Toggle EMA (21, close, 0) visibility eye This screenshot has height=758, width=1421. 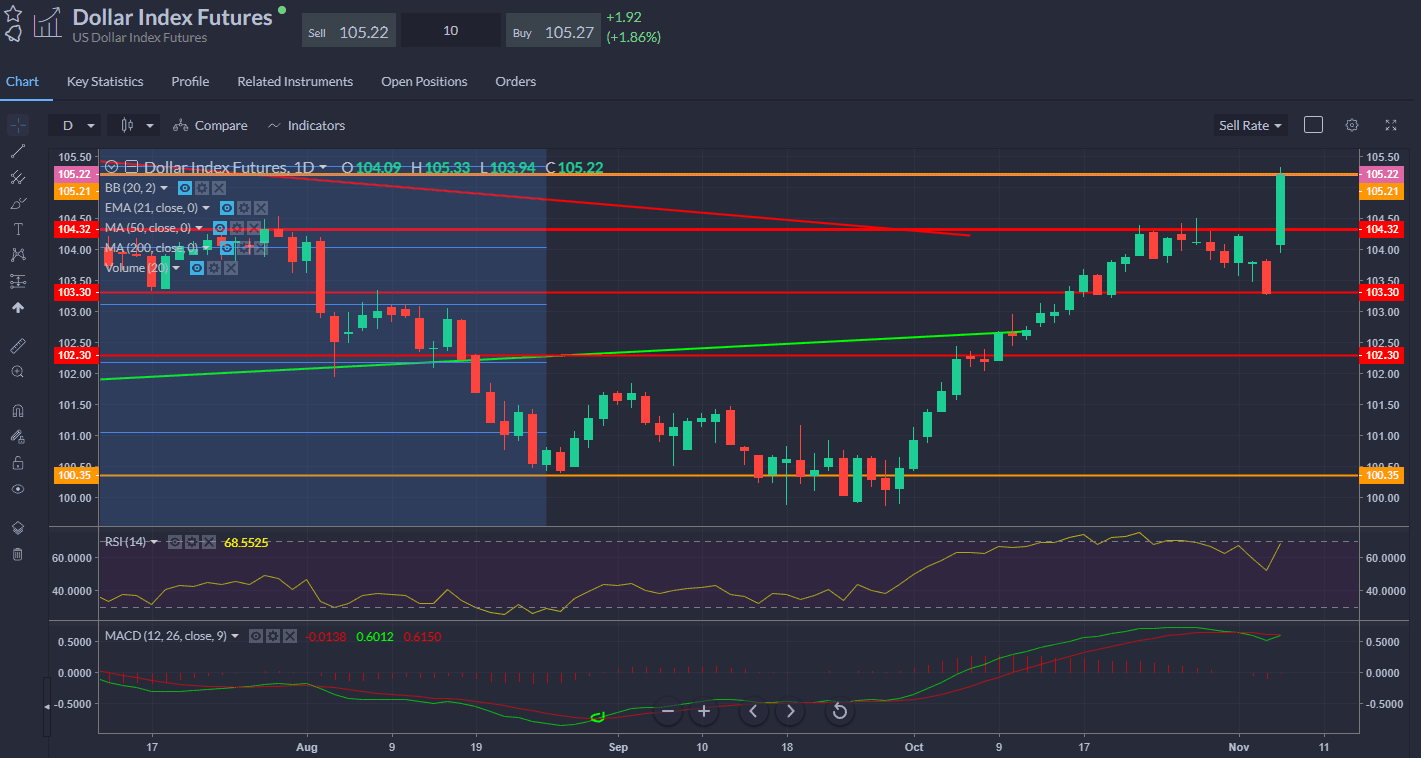[227, 208]
